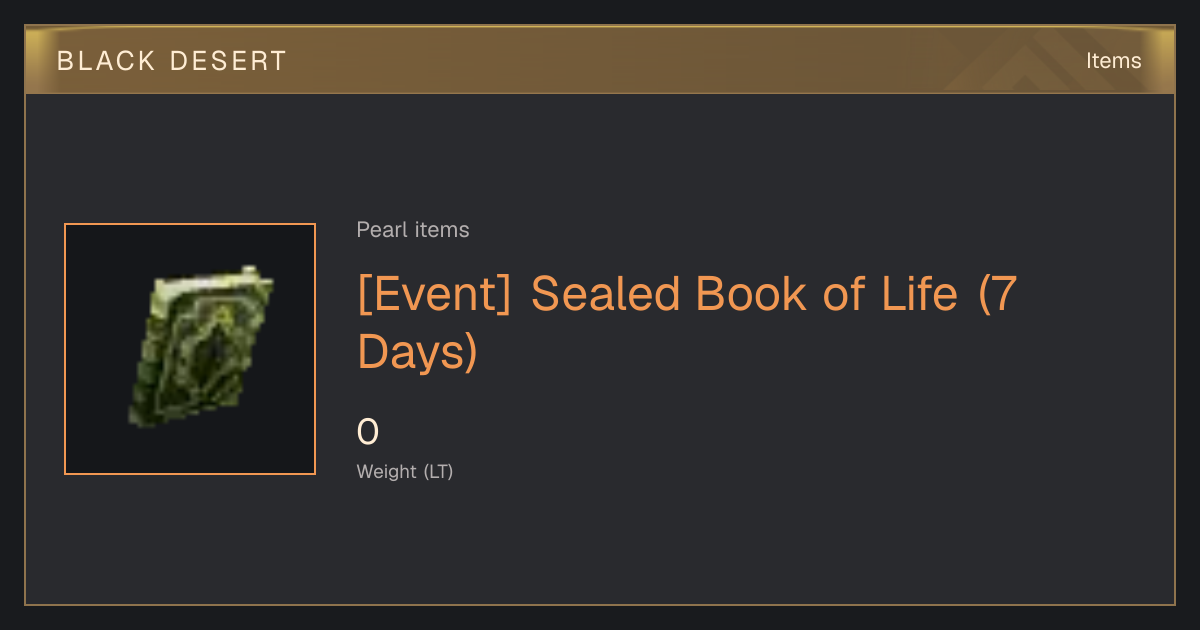Click the word Sealed in item title
This screenshot has width=1200, height=630.
605,294
